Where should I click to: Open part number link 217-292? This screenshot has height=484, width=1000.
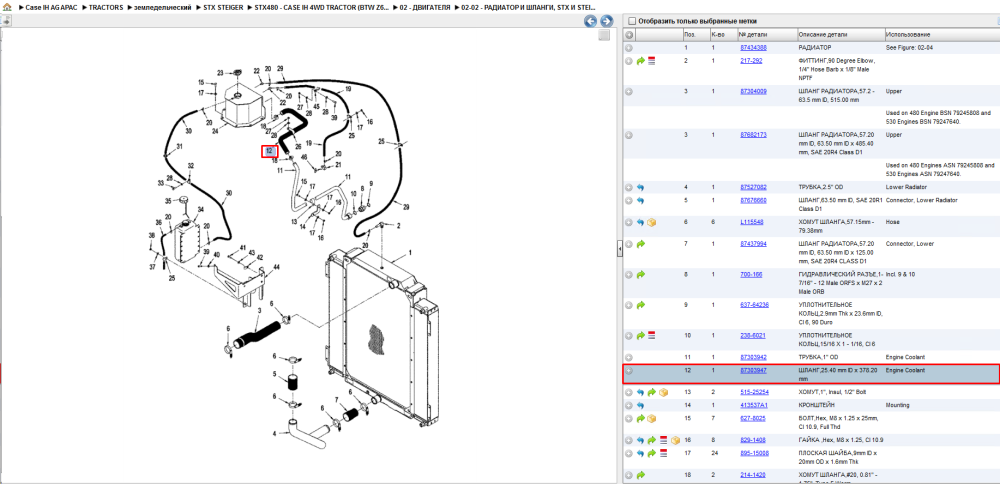click(751, 61)
